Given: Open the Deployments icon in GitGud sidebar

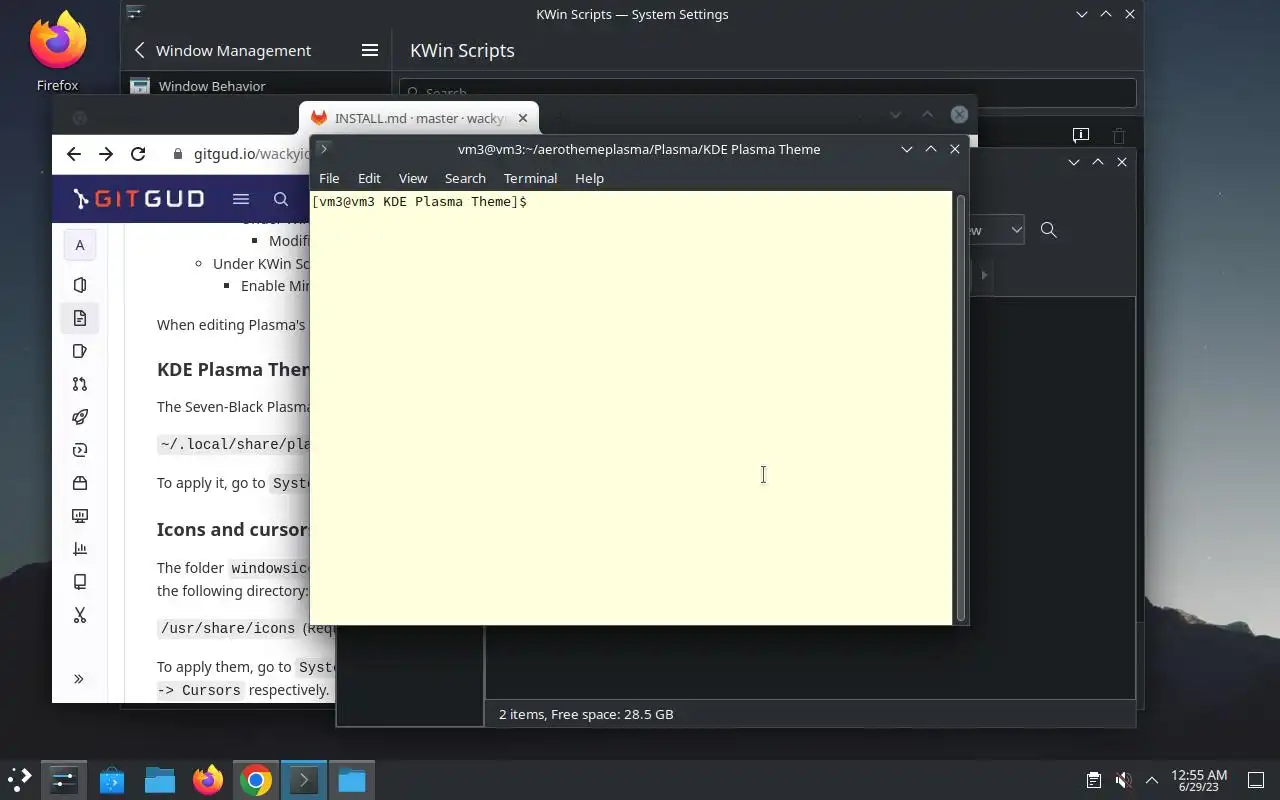Looking at the screenshot, I should 80,450.
